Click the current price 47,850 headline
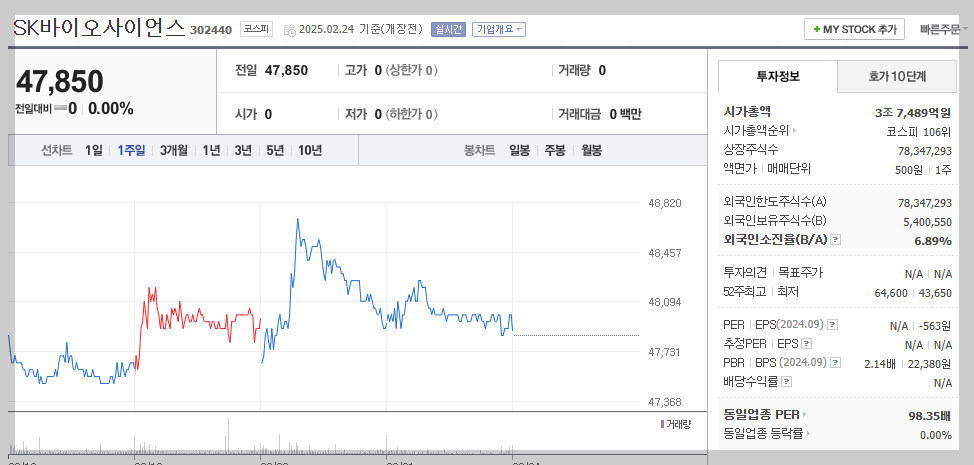This screenshot has height=465, width=974. click(60, 81)
